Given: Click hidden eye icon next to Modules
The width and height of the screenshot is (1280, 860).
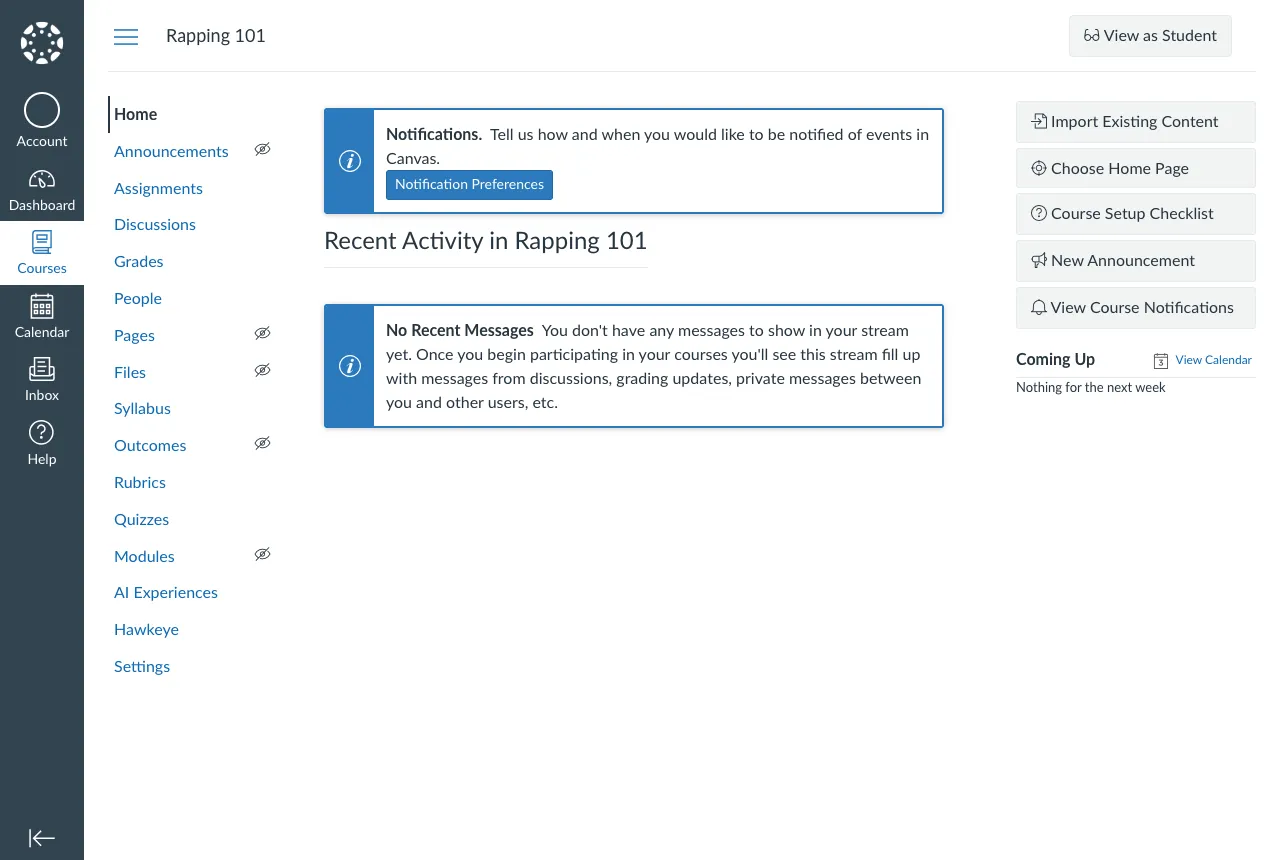Looking at the screenshot, I should click(263, 555).
